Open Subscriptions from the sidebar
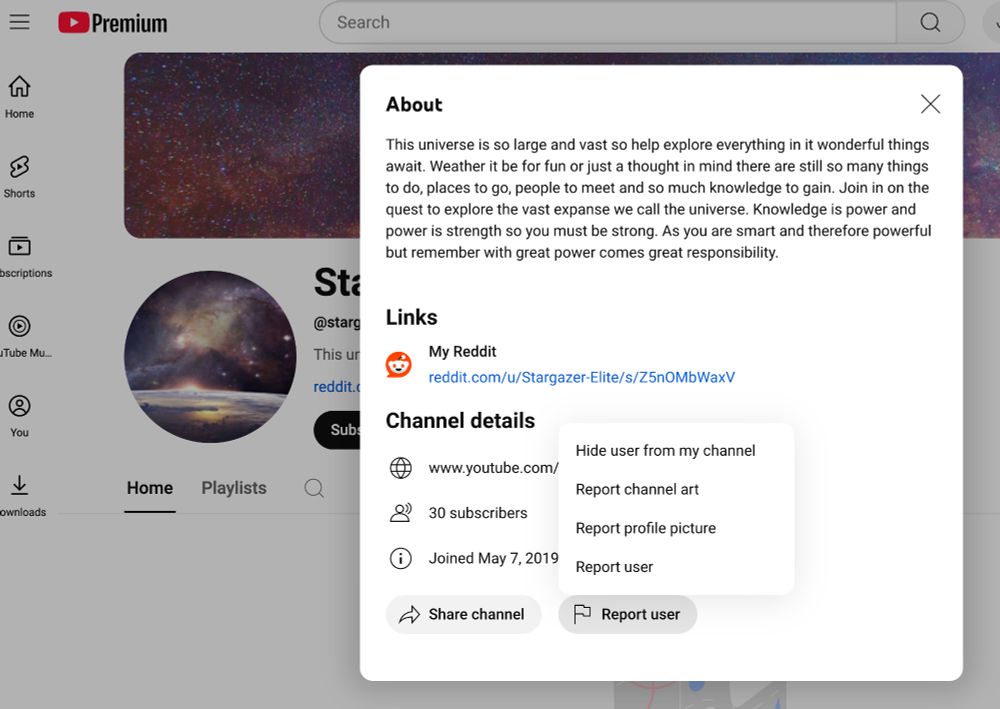 coord(26,256)
